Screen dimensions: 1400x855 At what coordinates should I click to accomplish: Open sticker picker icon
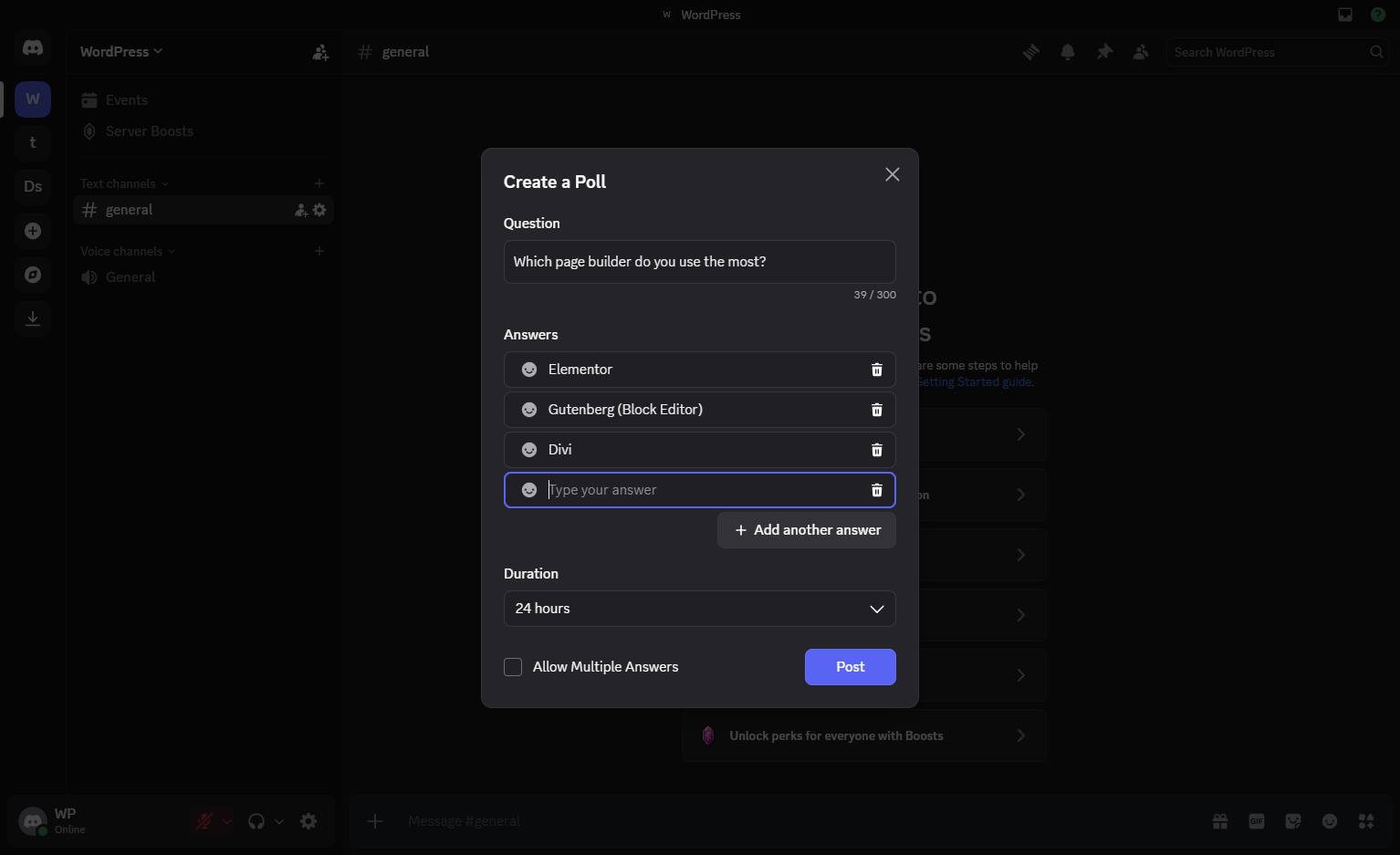coord(1293,821)
